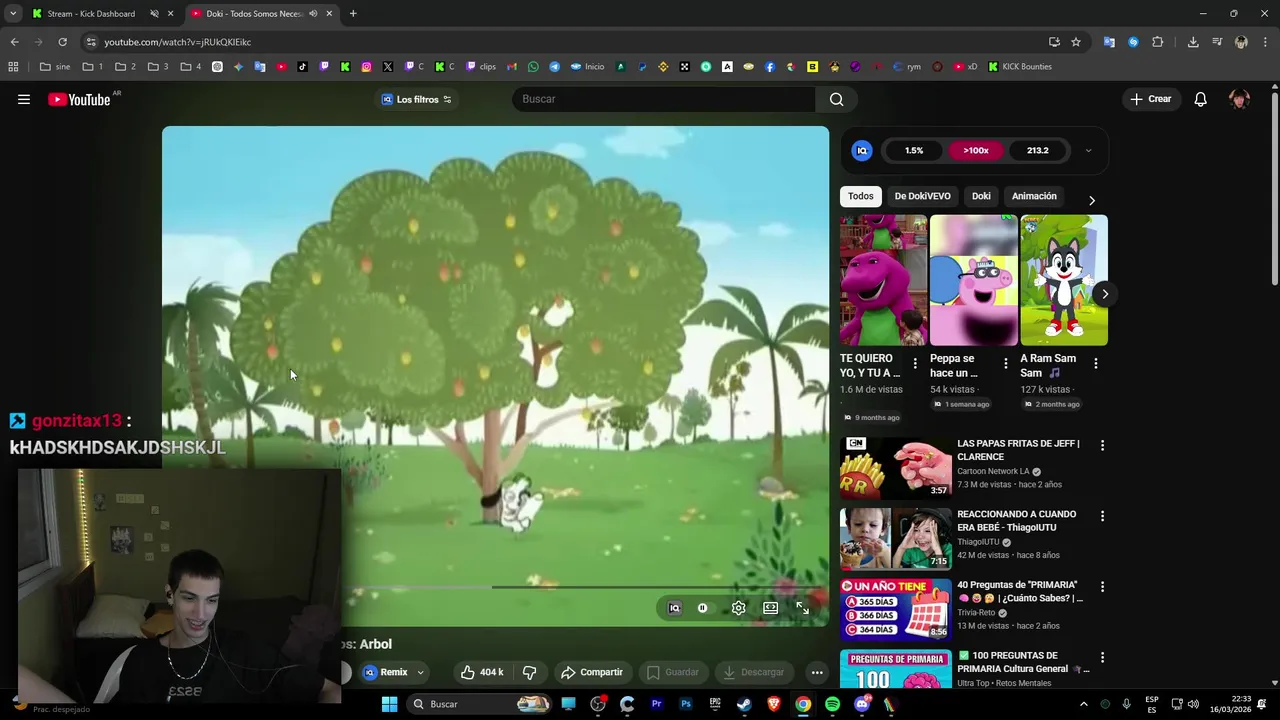Click the IQ badge in stats bar

click(x=862, y=150)
